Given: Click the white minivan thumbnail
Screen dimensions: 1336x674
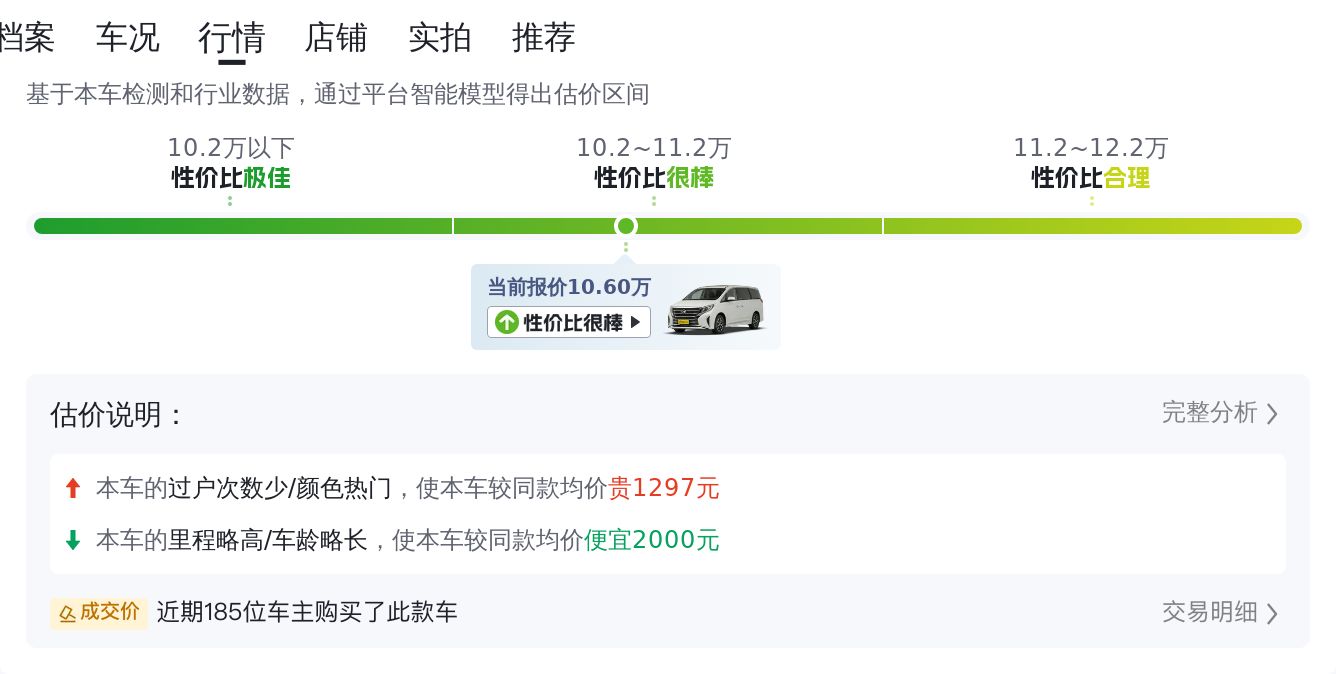Looking at the screenshot, I should (x=714, y=308).
